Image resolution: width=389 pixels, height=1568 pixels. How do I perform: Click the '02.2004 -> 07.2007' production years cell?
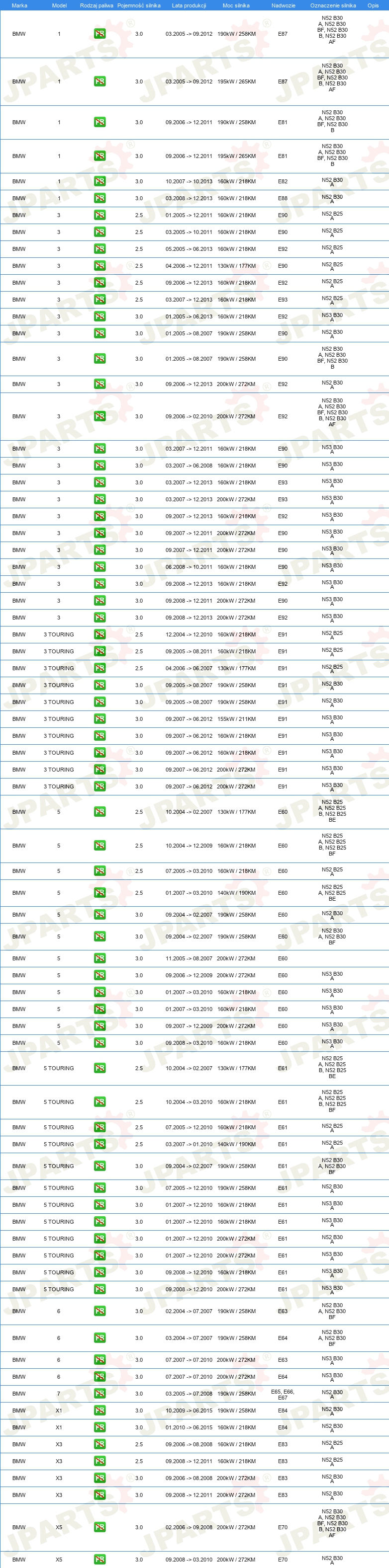(x=189, y=1311)
